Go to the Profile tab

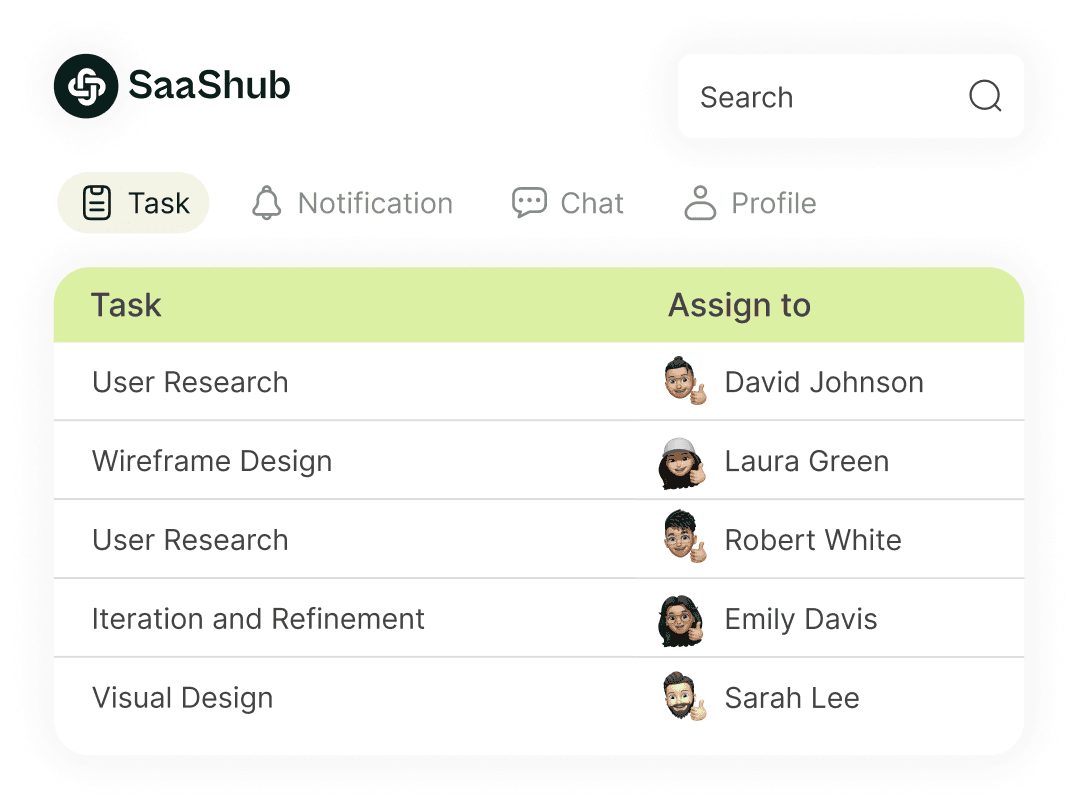pos(773,203)
